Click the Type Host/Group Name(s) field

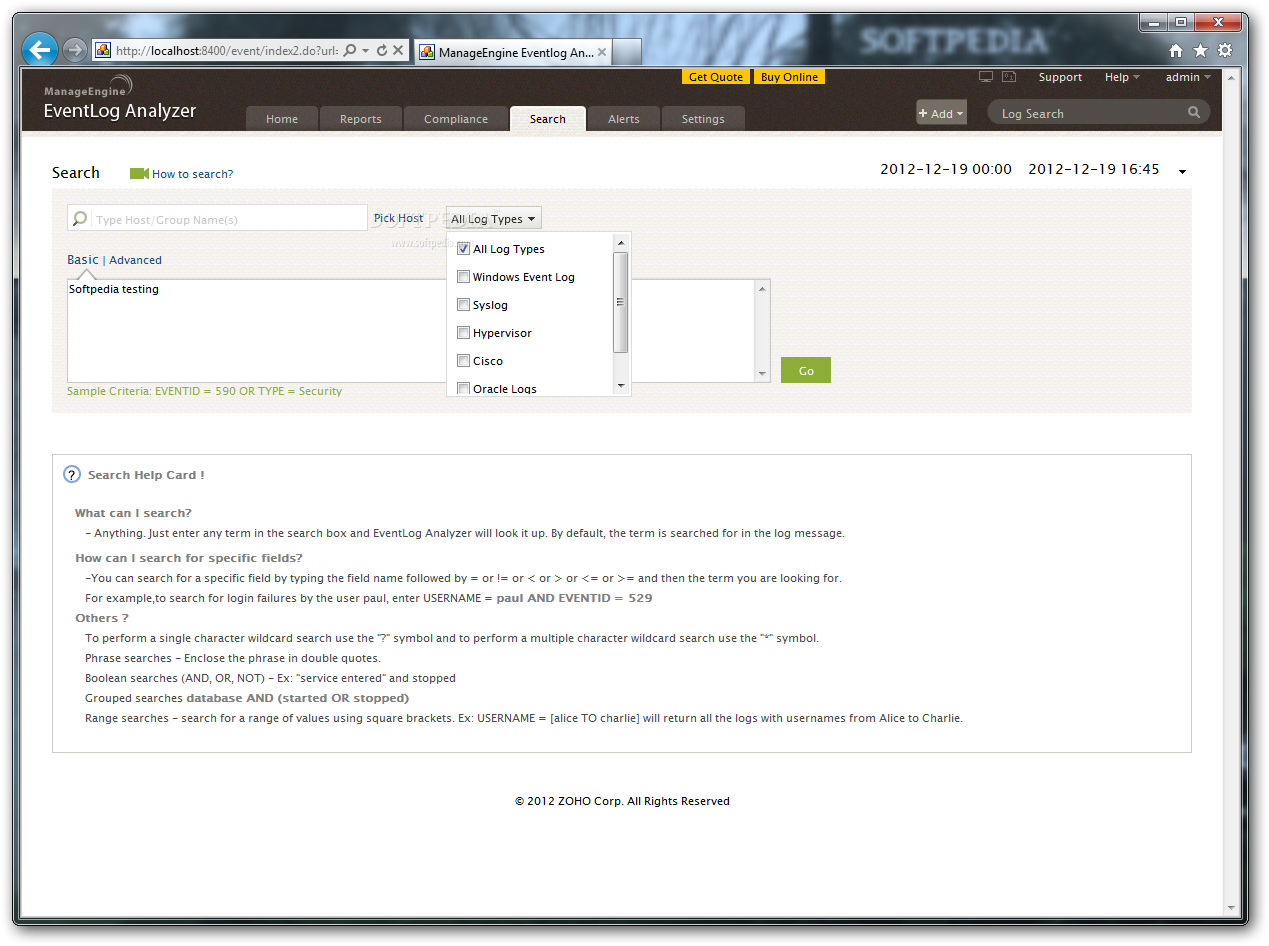[x=217, y=219]
